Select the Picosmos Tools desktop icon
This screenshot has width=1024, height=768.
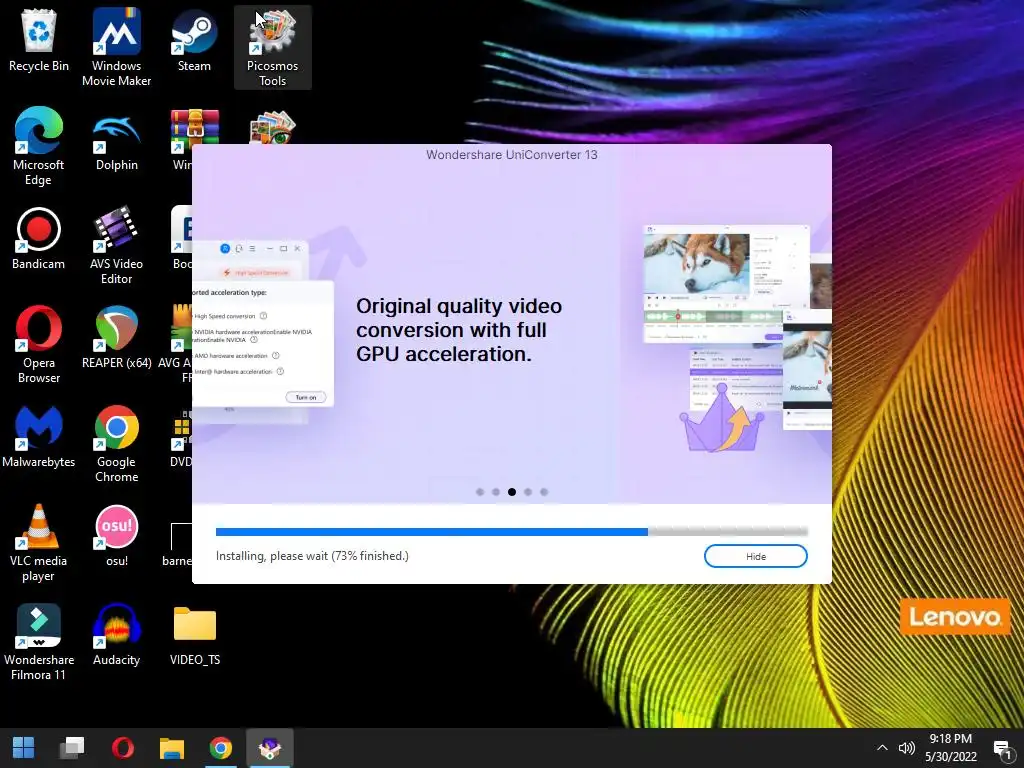pyautogui.click(x=272, y=48)
